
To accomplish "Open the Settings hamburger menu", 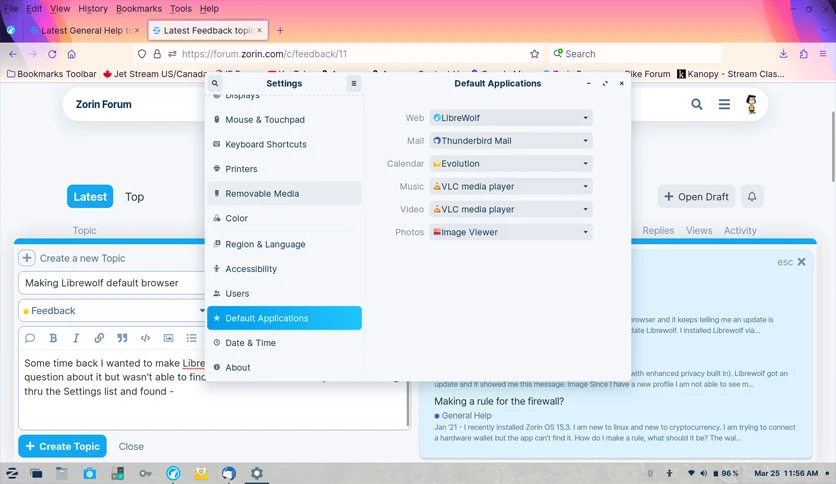I will coord(353,83).
